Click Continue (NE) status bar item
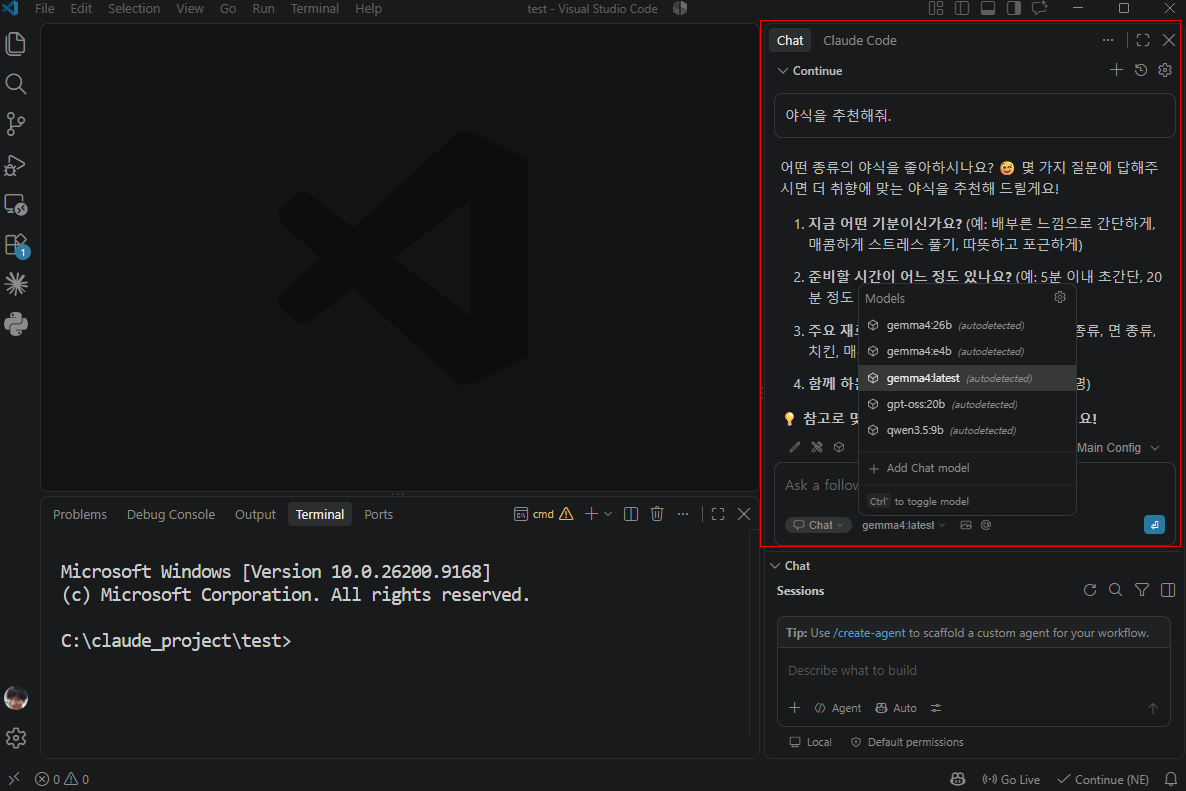 click(x=1103, y=779)
